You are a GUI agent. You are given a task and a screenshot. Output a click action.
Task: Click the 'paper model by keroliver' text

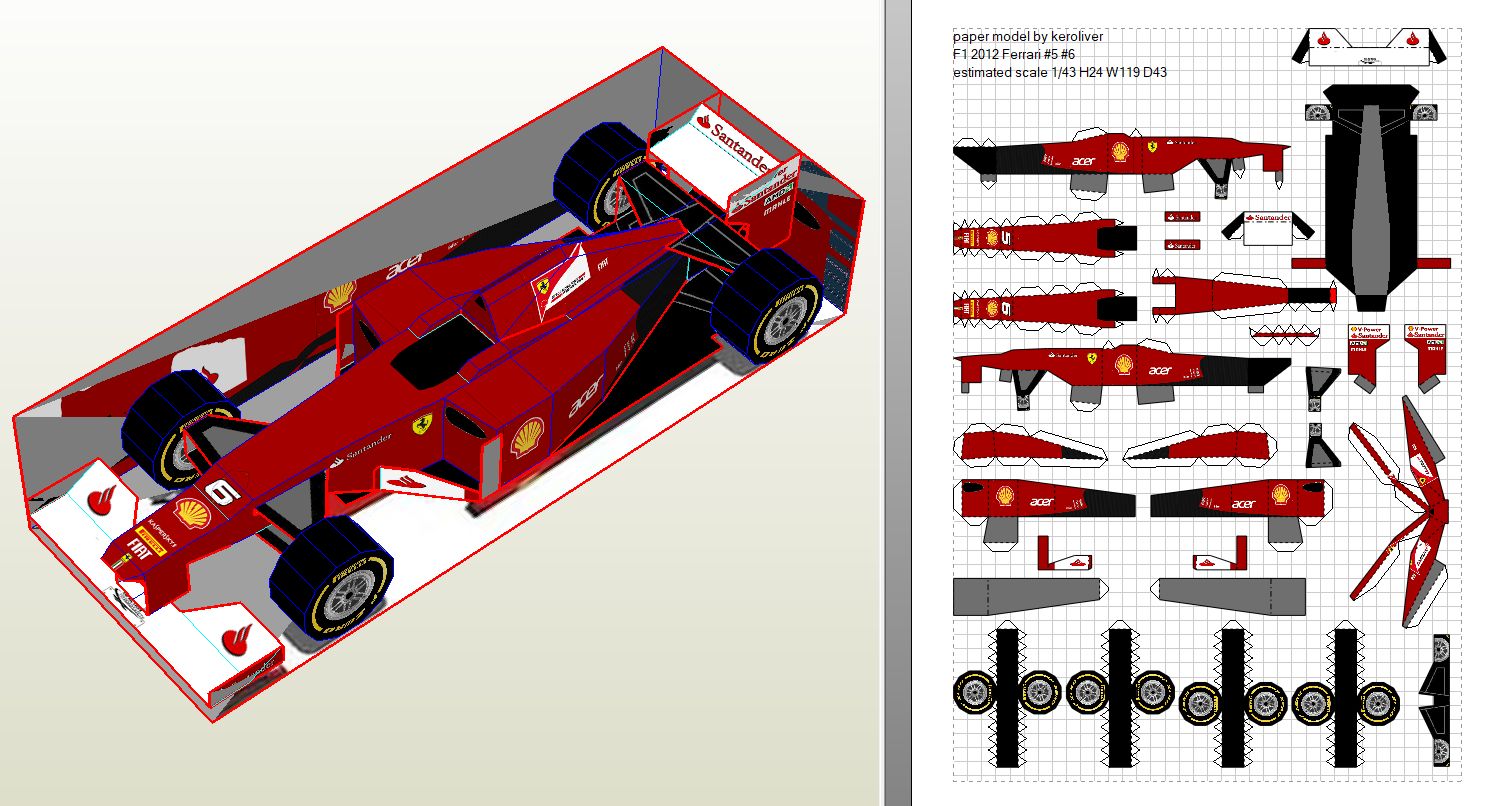(1027, 36)
